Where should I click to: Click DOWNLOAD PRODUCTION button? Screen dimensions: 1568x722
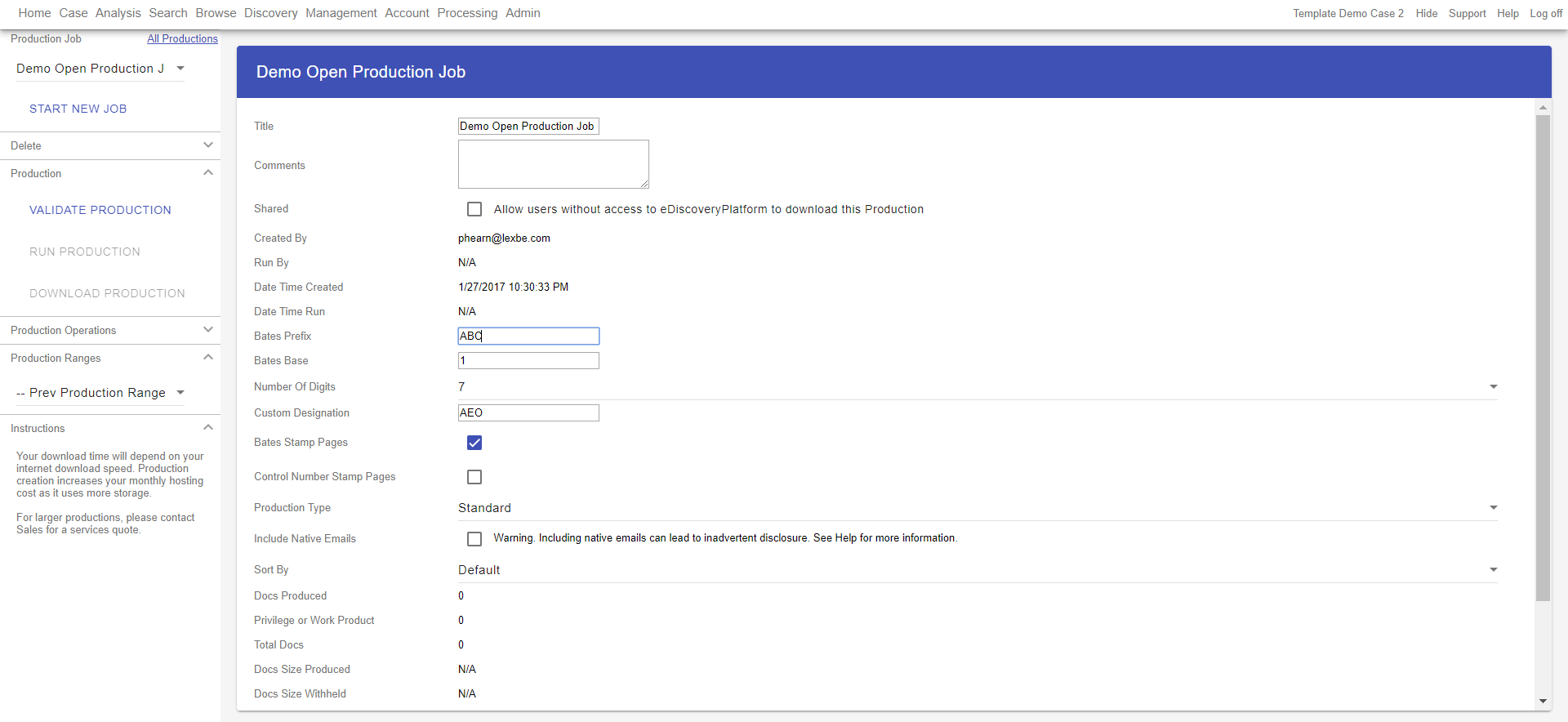tap(107, 293)
